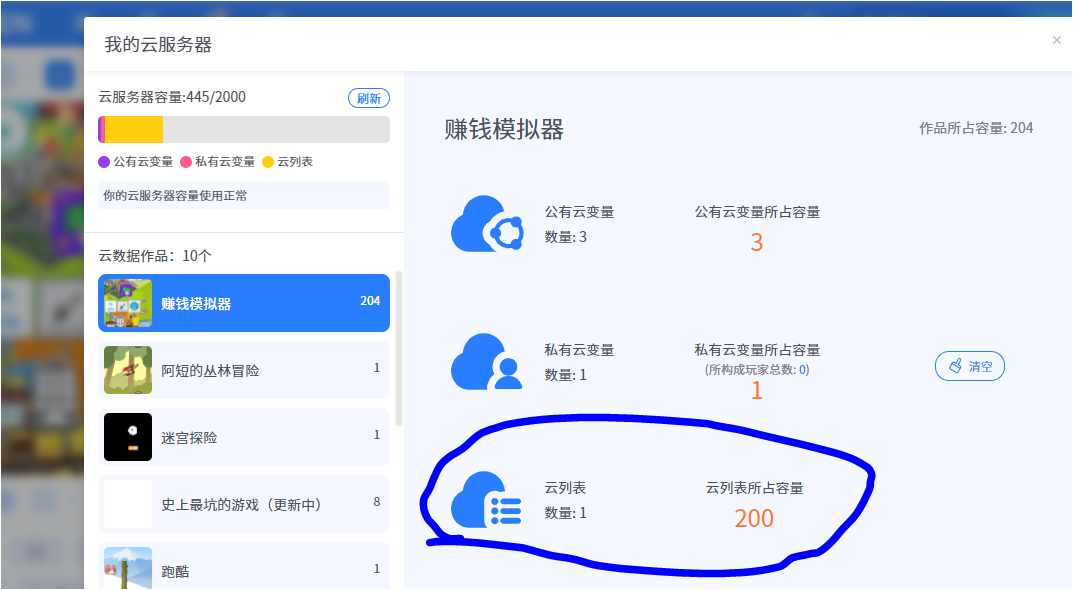Close the 我的云服务器 dialog
1073x590 pixels.
click(x=1057, y=40)
